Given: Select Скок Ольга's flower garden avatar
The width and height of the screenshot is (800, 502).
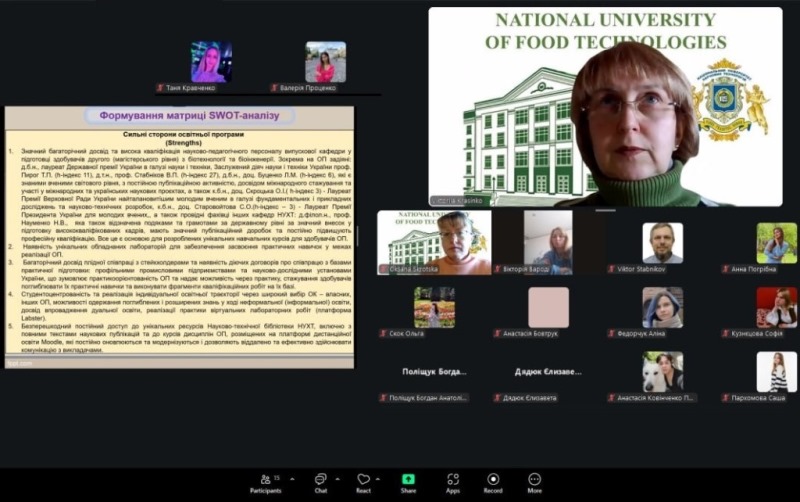Looking at the screenshot, I should coord(434,307).
